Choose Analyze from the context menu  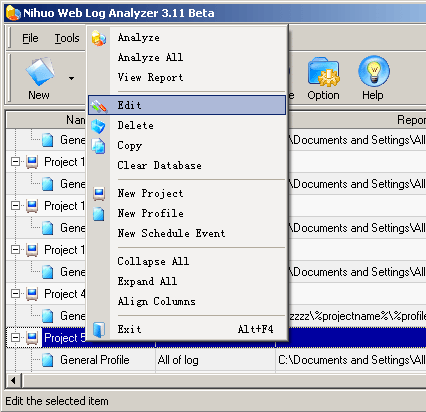pos(187,38)
